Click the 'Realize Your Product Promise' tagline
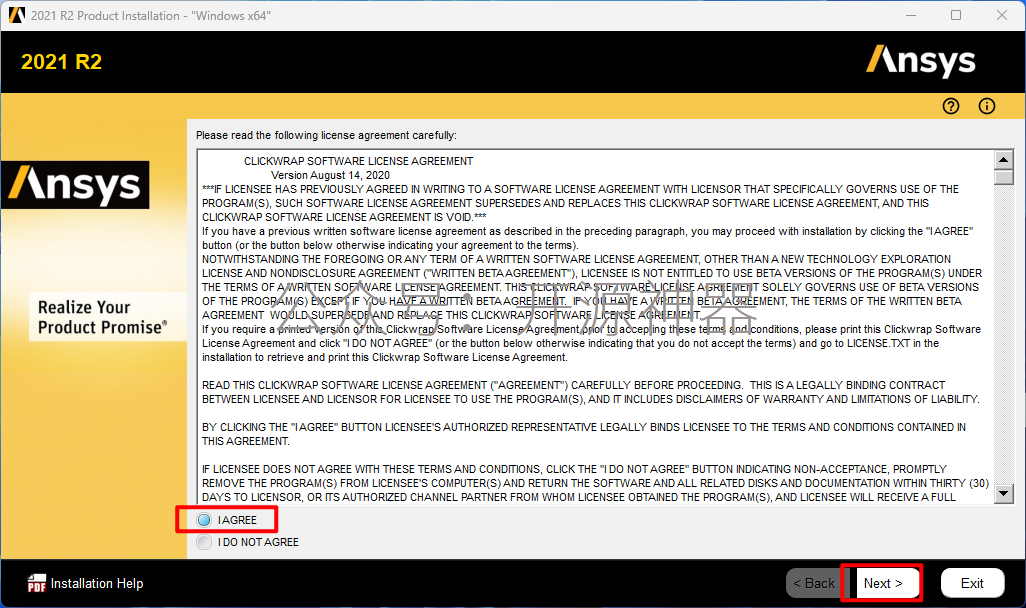 tap(103, 317)
